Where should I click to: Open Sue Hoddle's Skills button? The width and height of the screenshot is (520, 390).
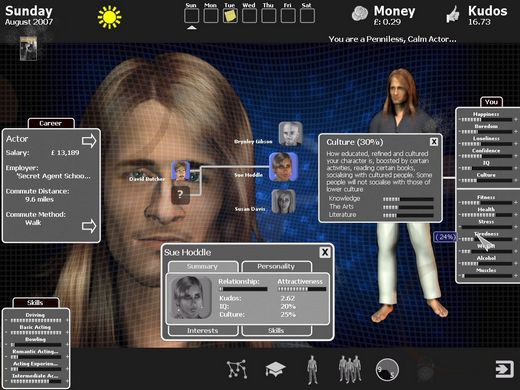tap(276, 330)
